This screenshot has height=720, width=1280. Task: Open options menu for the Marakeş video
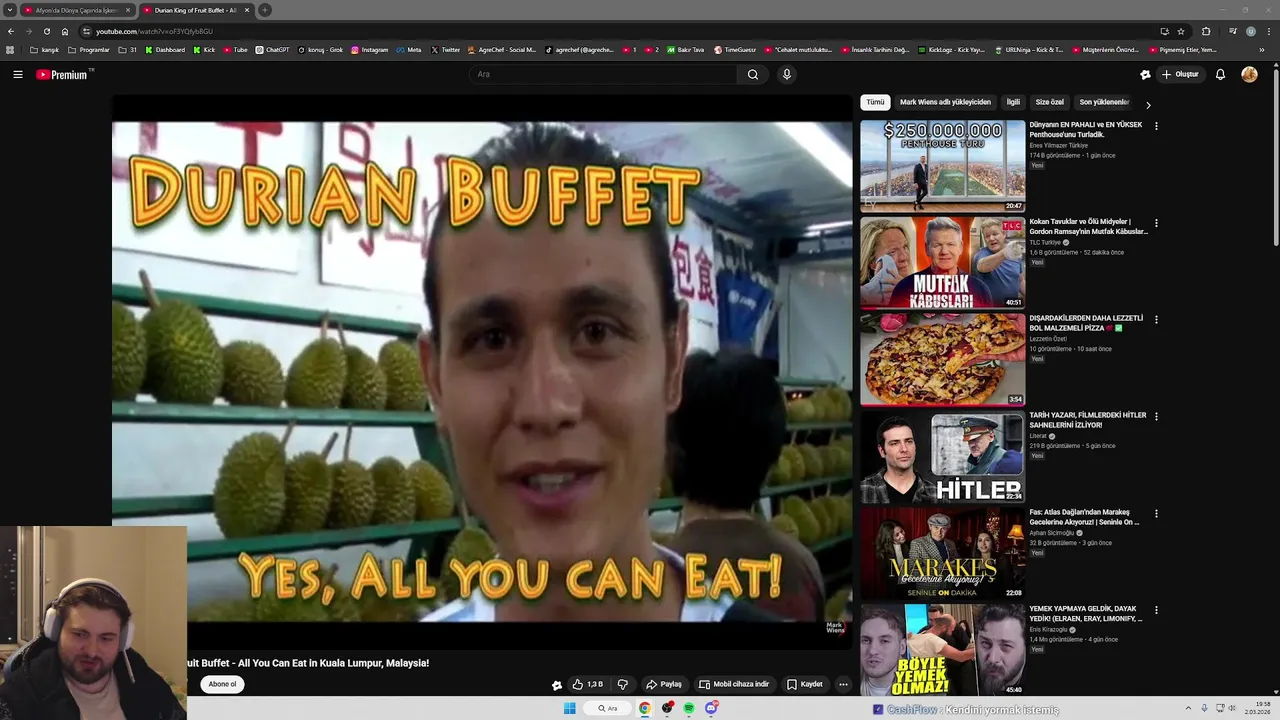(1156, 513)
